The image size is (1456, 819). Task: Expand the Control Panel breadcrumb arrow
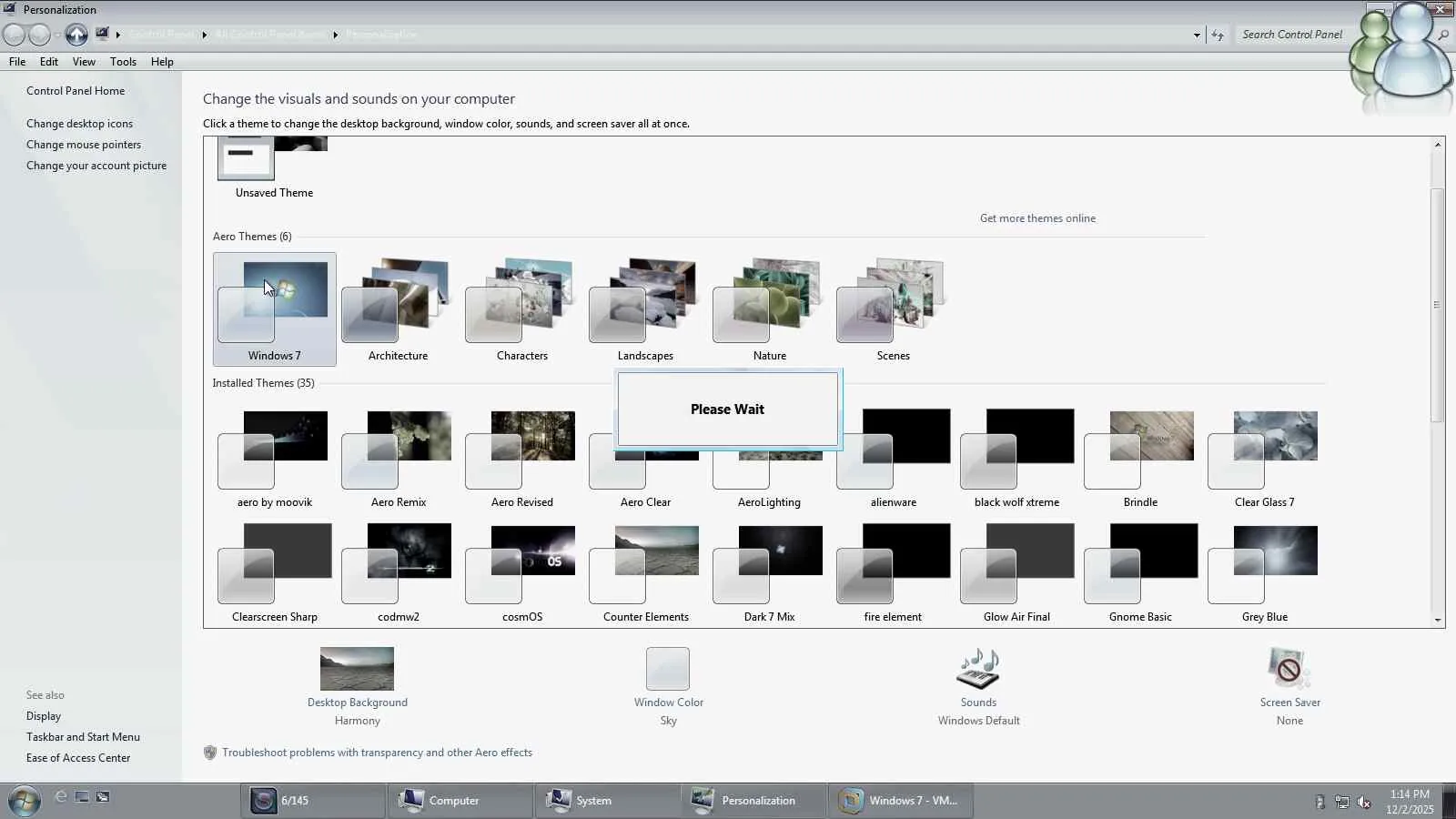pos(204,35)
